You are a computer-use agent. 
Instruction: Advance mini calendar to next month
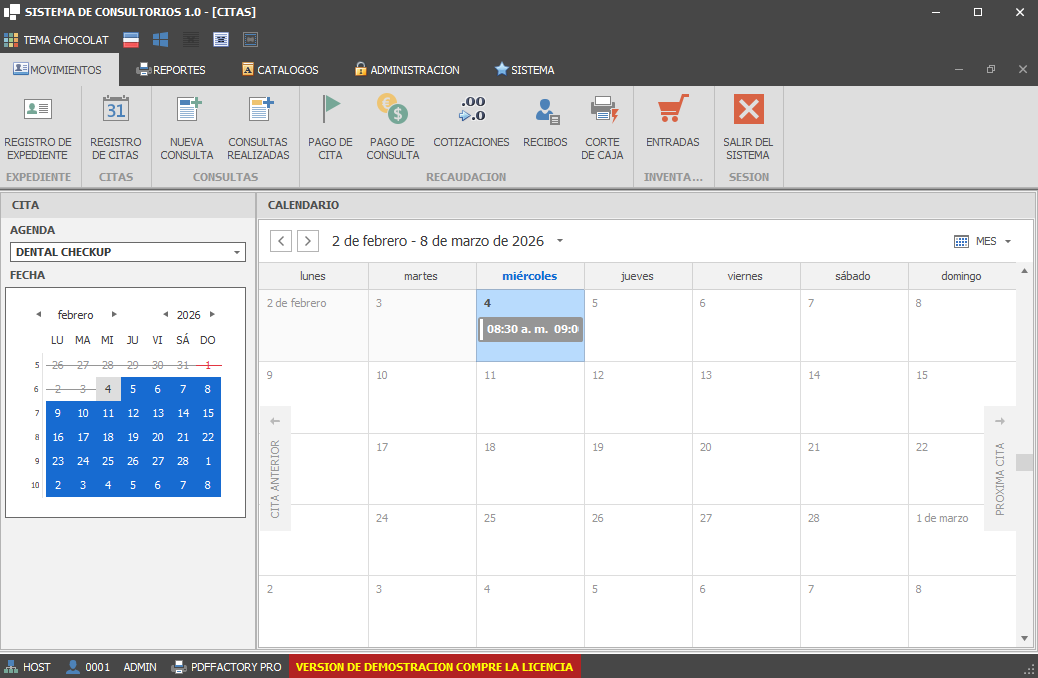(x=114, y=315)
